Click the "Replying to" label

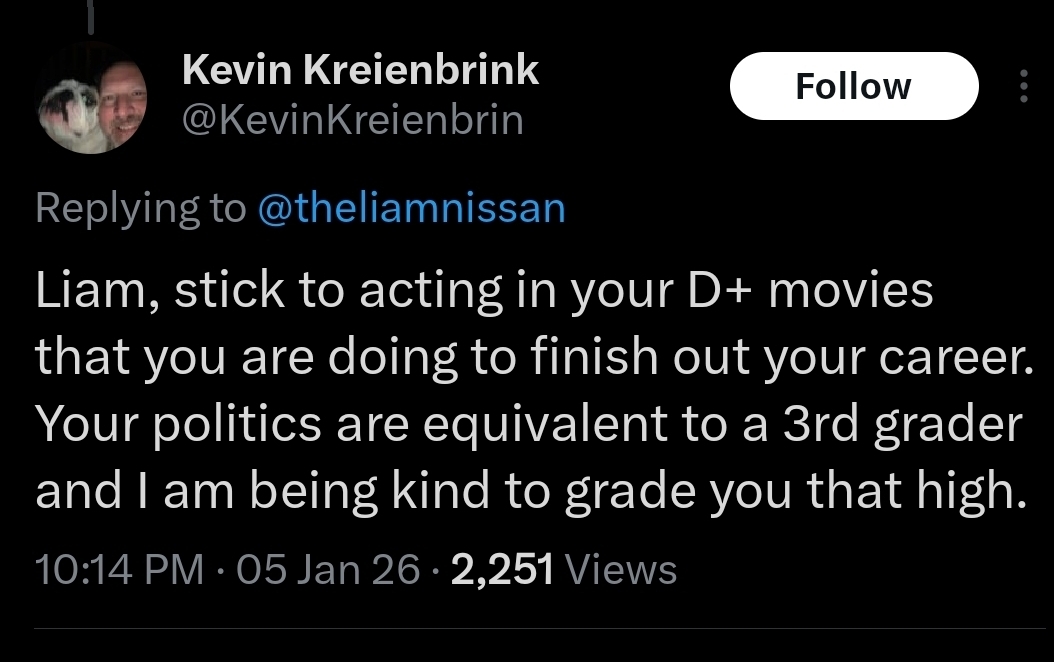click(x=140, y=208)
